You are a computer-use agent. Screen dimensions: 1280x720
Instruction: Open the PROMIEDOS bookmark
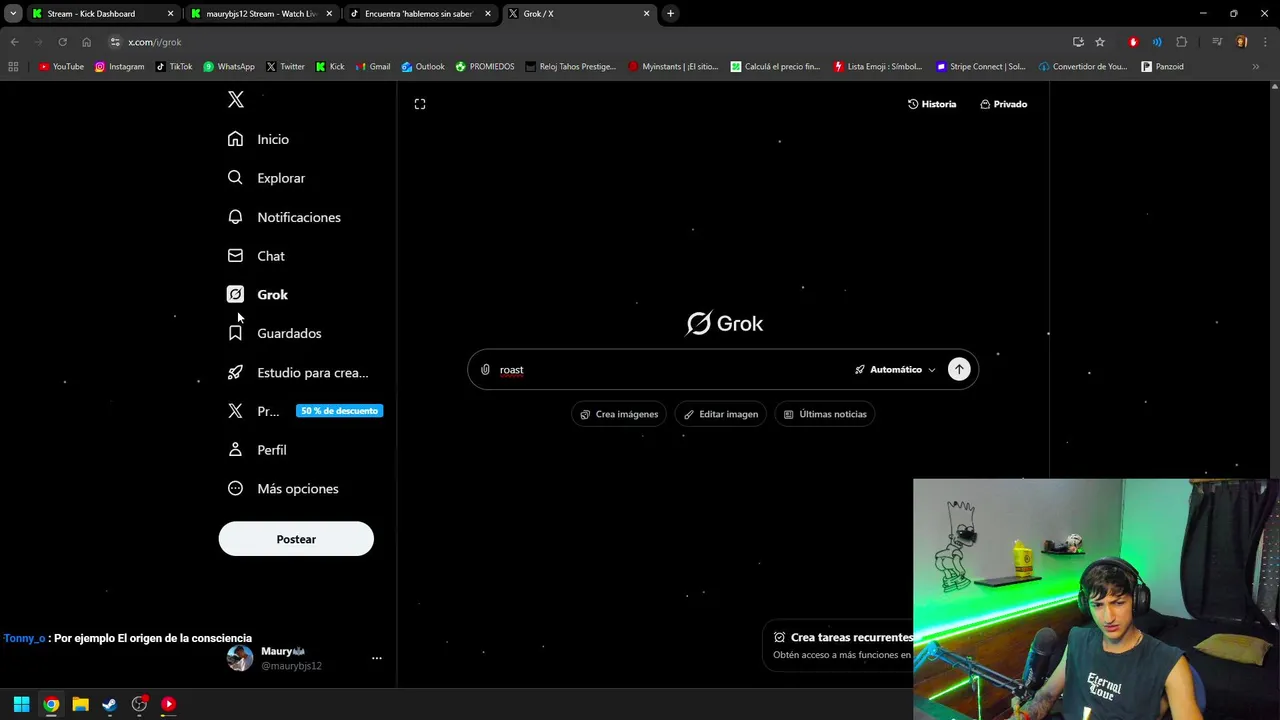485,67
